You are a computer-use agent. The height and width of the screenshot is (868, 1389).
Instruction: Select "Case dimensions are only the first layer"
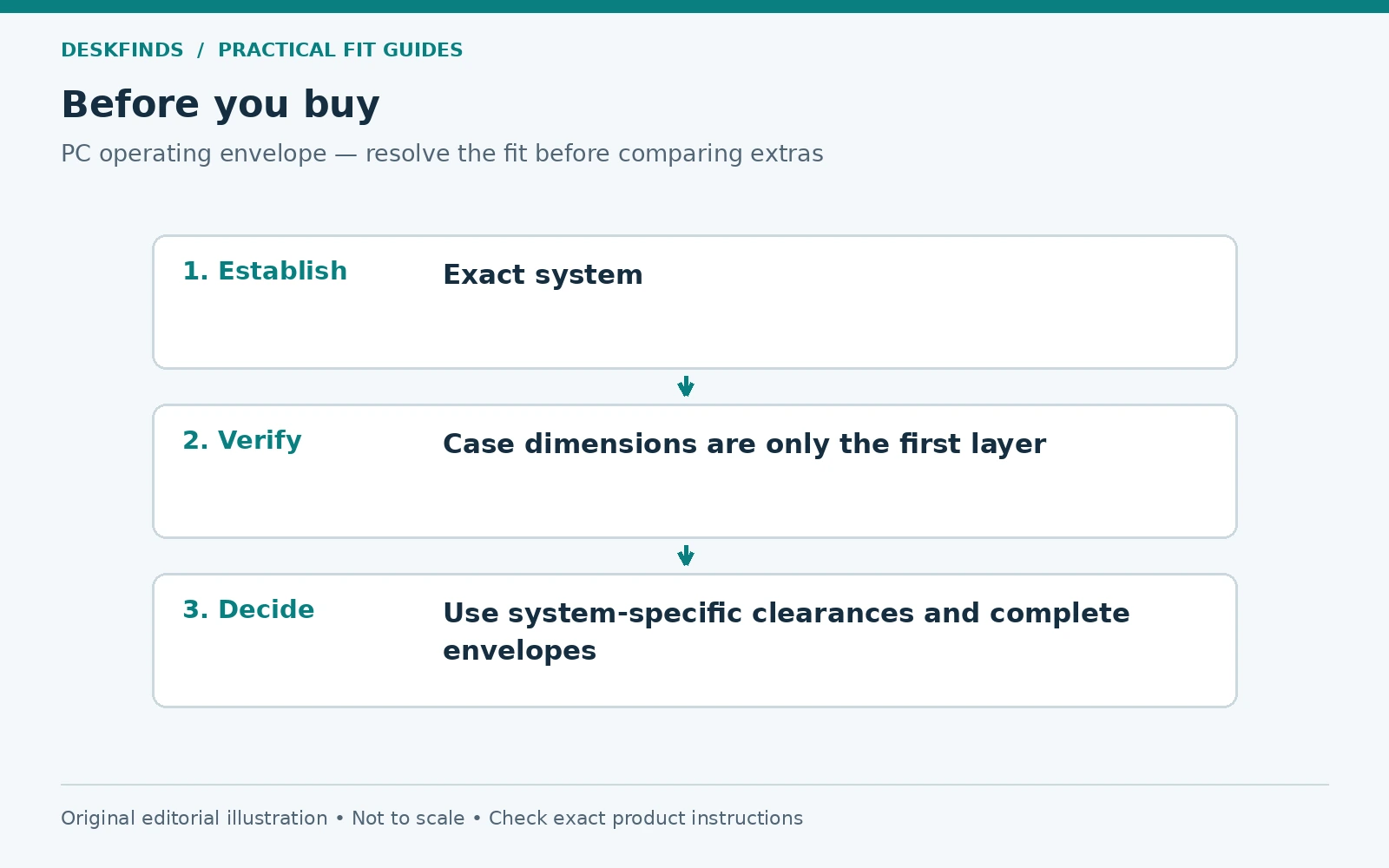(x=744, y=444)
